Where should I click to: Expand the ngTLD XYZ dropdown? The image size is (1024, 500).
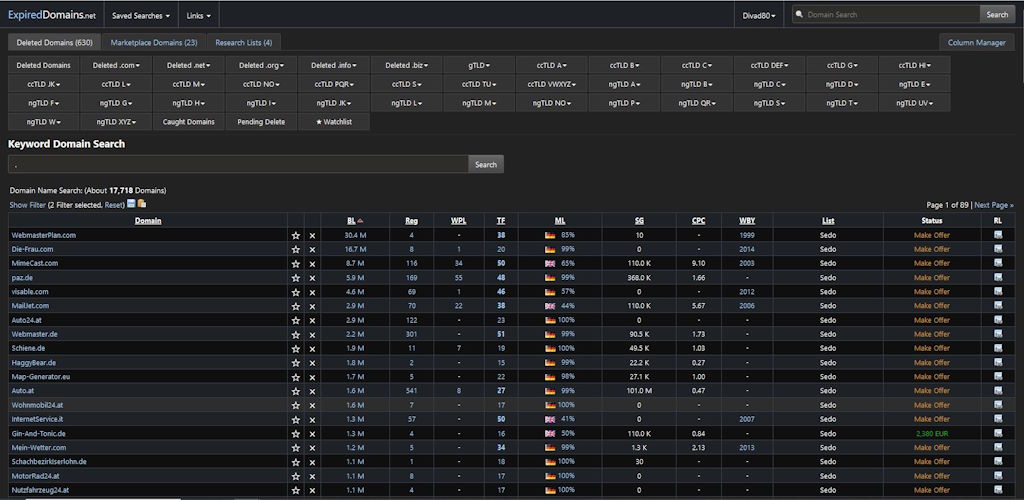click(116, 122)
